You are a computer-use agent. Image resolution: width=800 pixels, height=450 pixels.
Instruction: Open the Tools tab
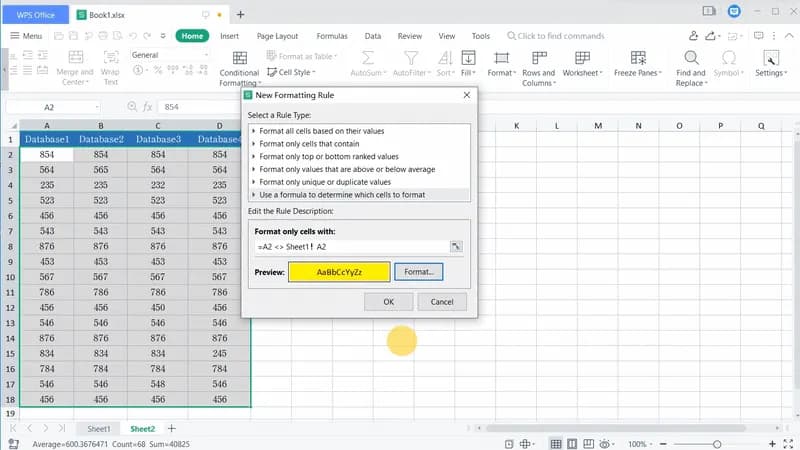[x=481, y=36]
